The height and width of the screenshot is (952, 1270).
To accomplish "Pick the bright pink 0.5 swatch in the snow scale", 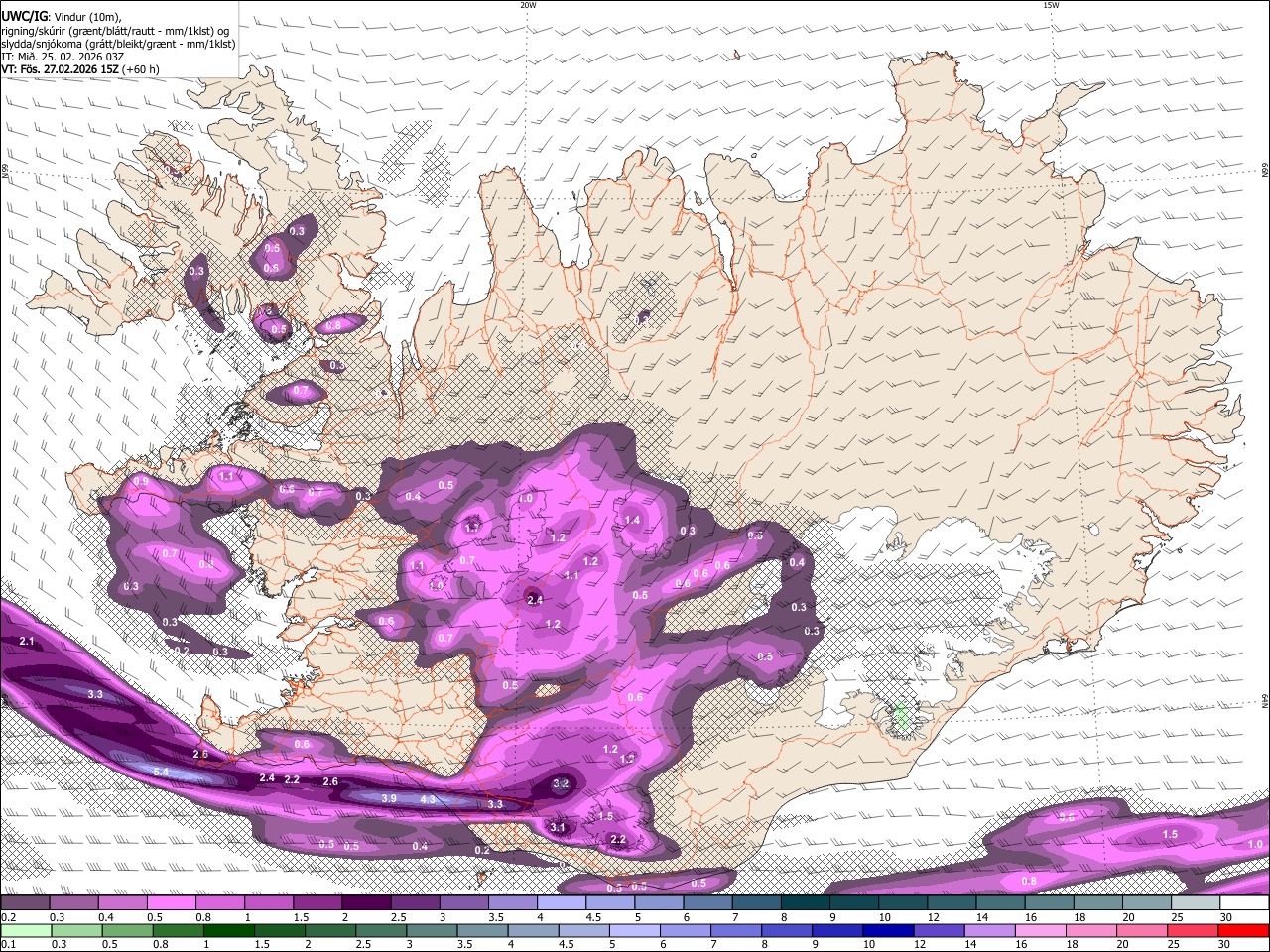I will (171, 903).
